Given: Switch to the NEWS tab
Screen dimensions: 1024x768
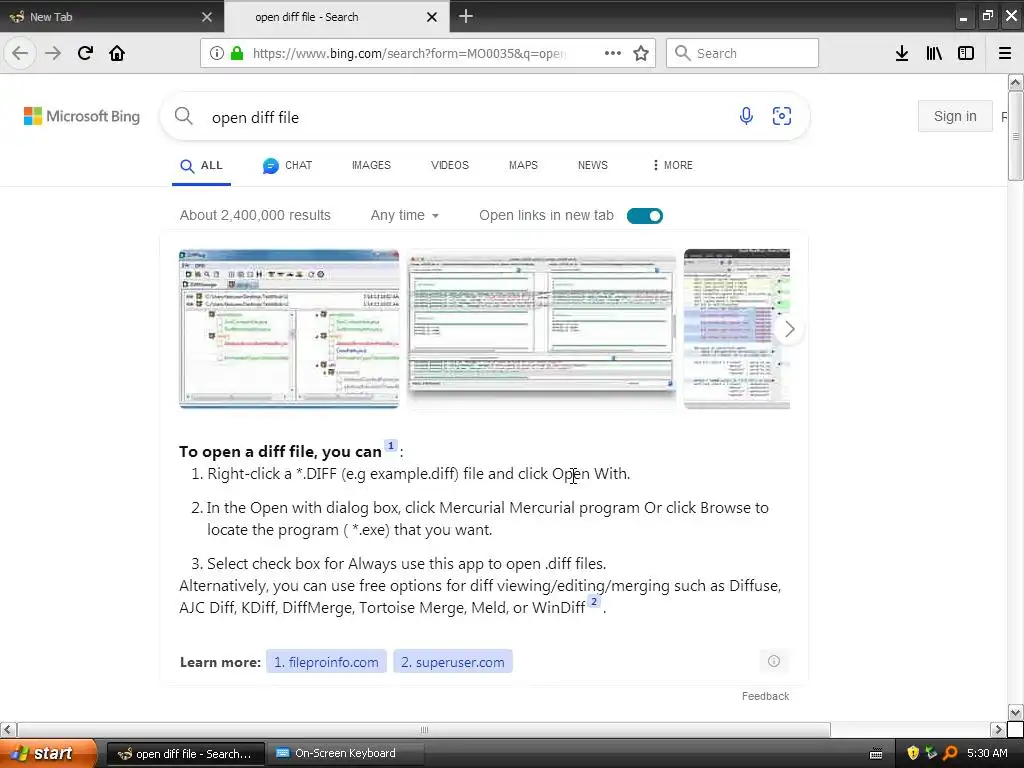Looking at the screenshot, I should click(592, 165).
